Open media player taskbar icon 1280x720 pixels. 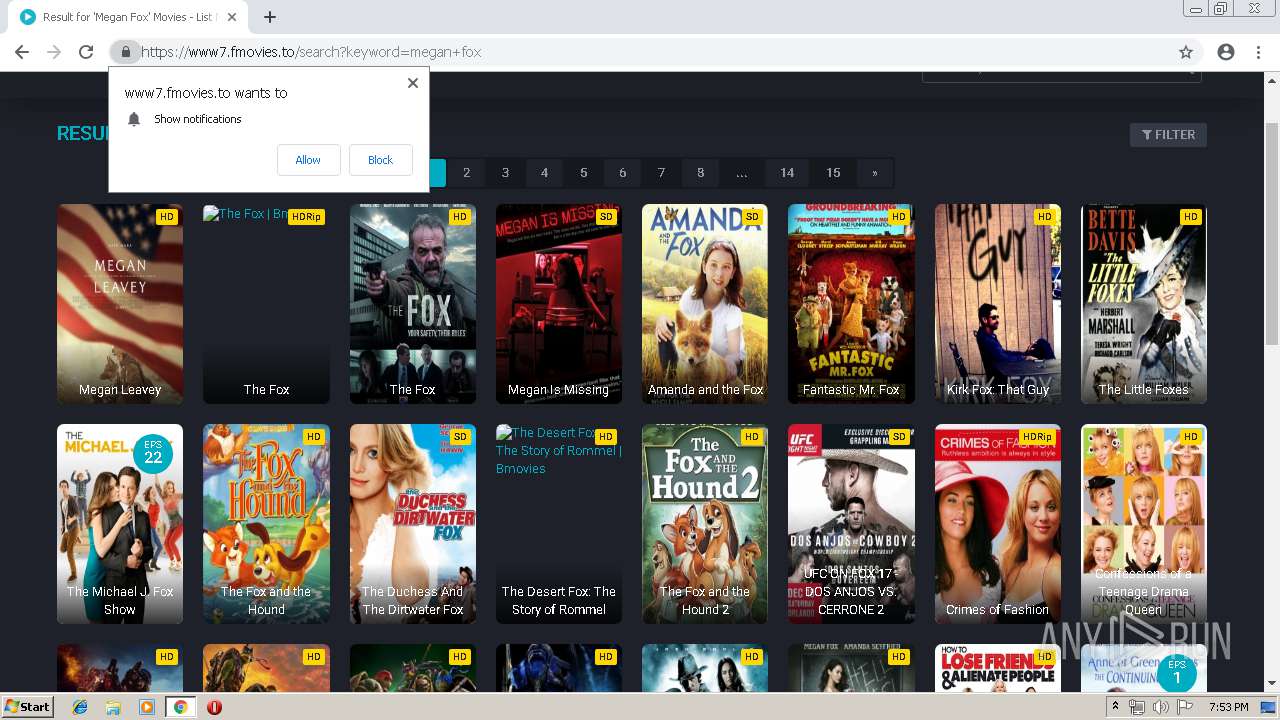(146, 707)
